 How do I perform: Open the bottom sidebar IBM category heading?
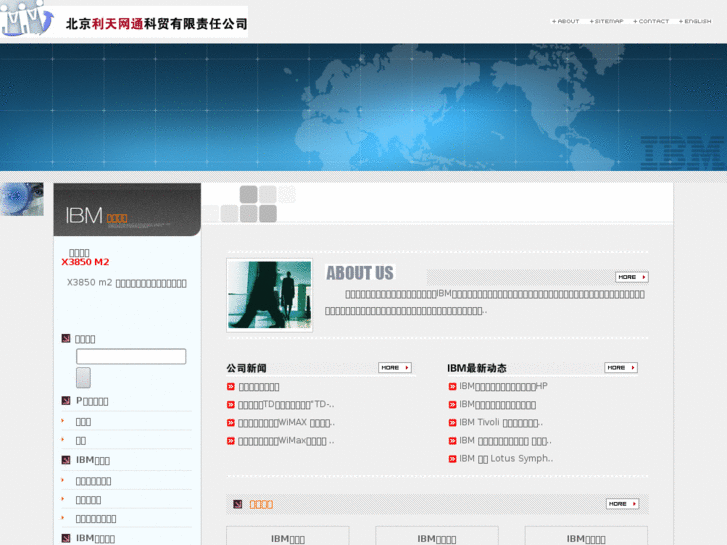95,539
